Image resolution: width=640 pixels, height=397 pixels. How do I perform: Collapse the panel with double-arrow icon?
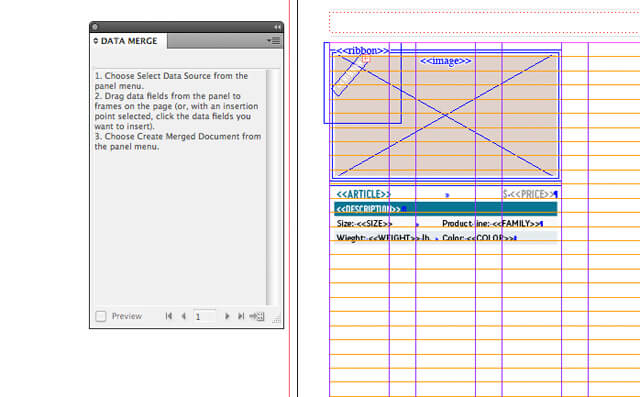point(277,27)
